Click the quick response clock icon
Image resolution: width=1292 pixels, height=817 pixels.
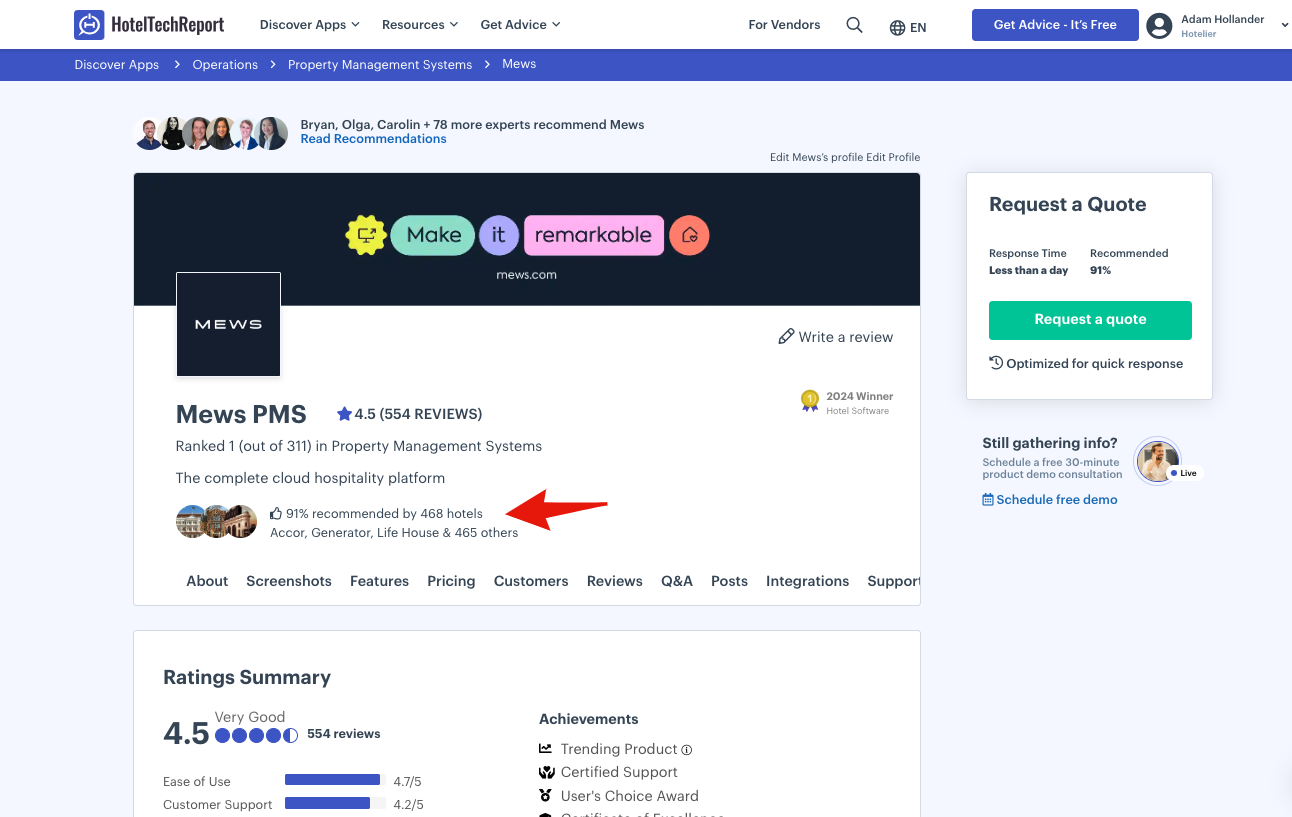tap(996, 363)
